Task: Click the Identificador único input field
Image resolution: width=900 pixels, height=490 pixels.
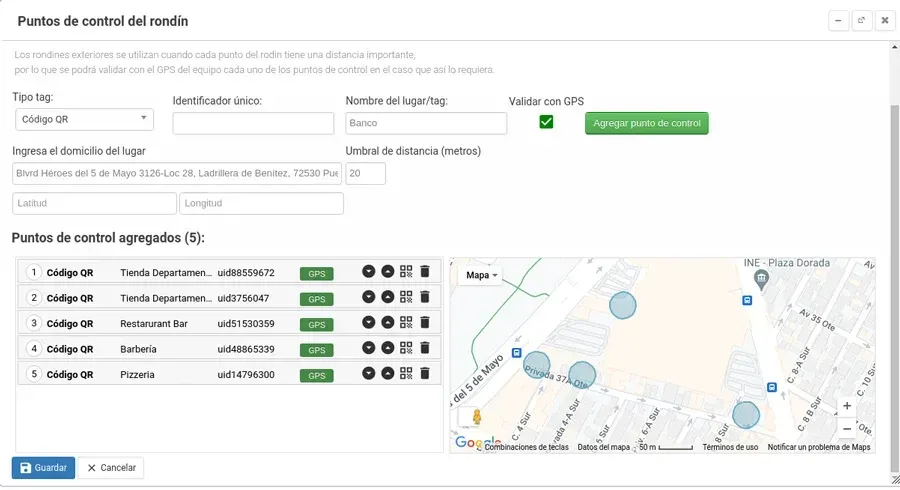Action: click(x=253, y=123)
